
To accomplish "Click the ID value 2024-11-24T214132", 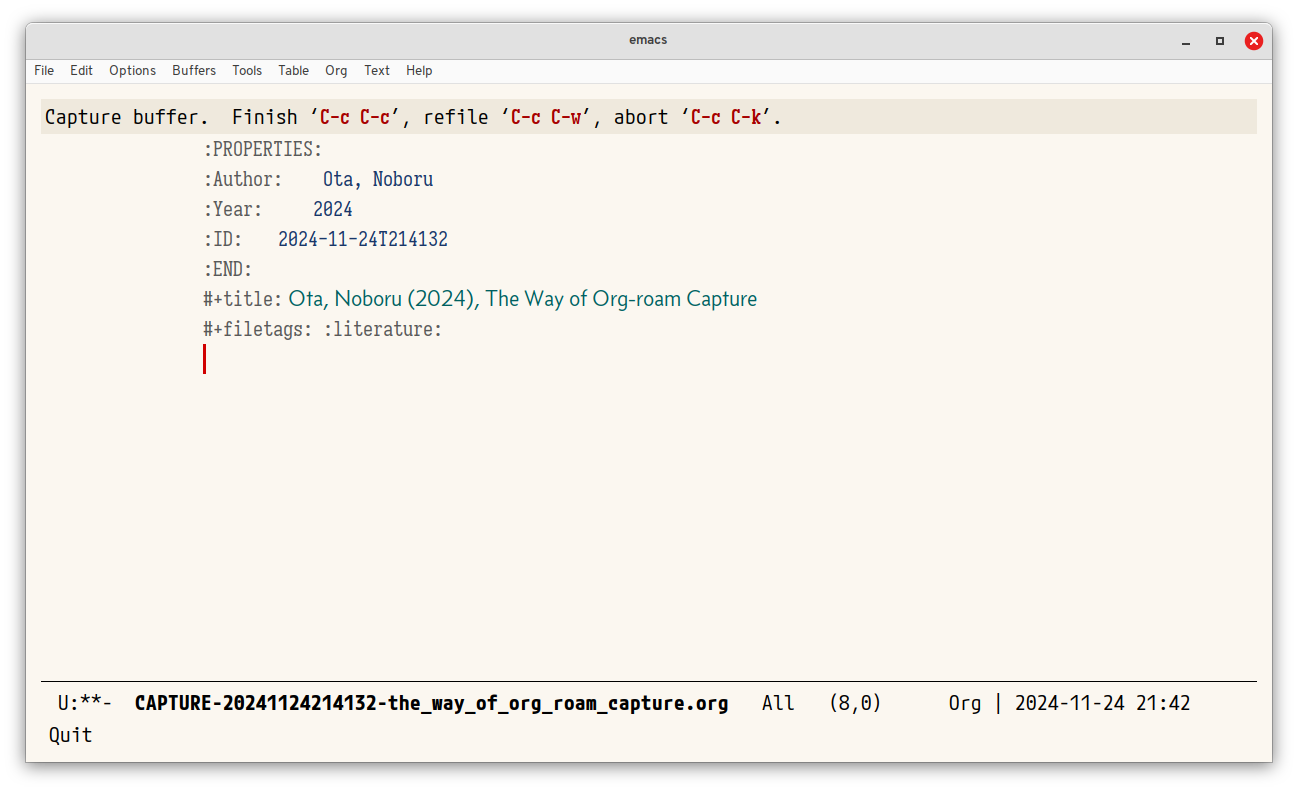I will pos(363,240).
